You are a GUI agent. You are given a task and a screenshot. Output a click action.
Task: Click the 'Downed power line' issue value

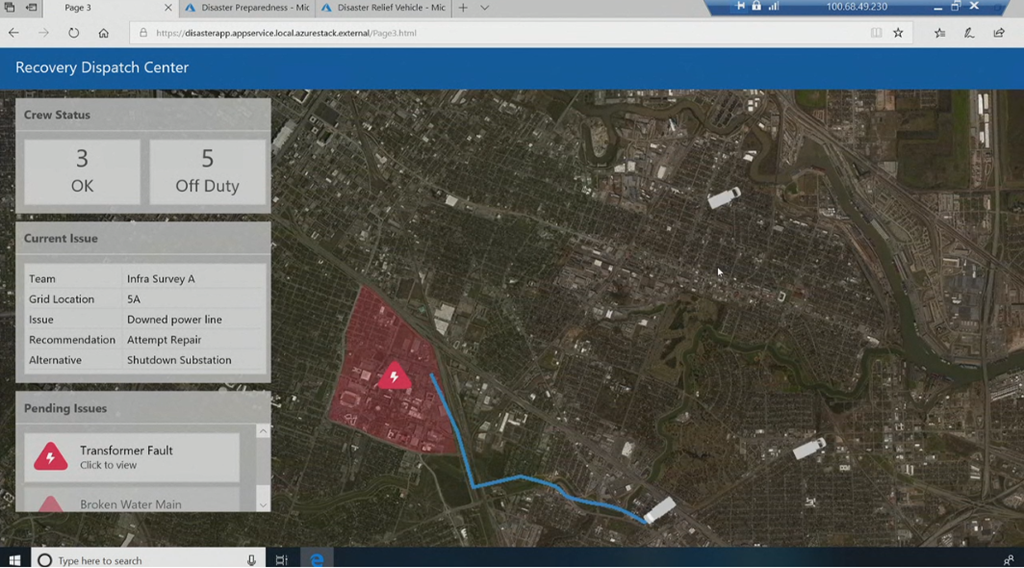coord(174,319)
